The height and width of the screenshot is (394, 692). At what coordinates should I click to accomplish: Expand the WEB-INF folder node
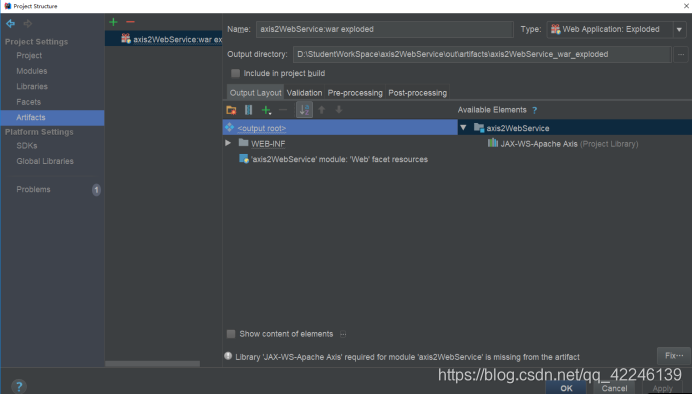[228, 143]
